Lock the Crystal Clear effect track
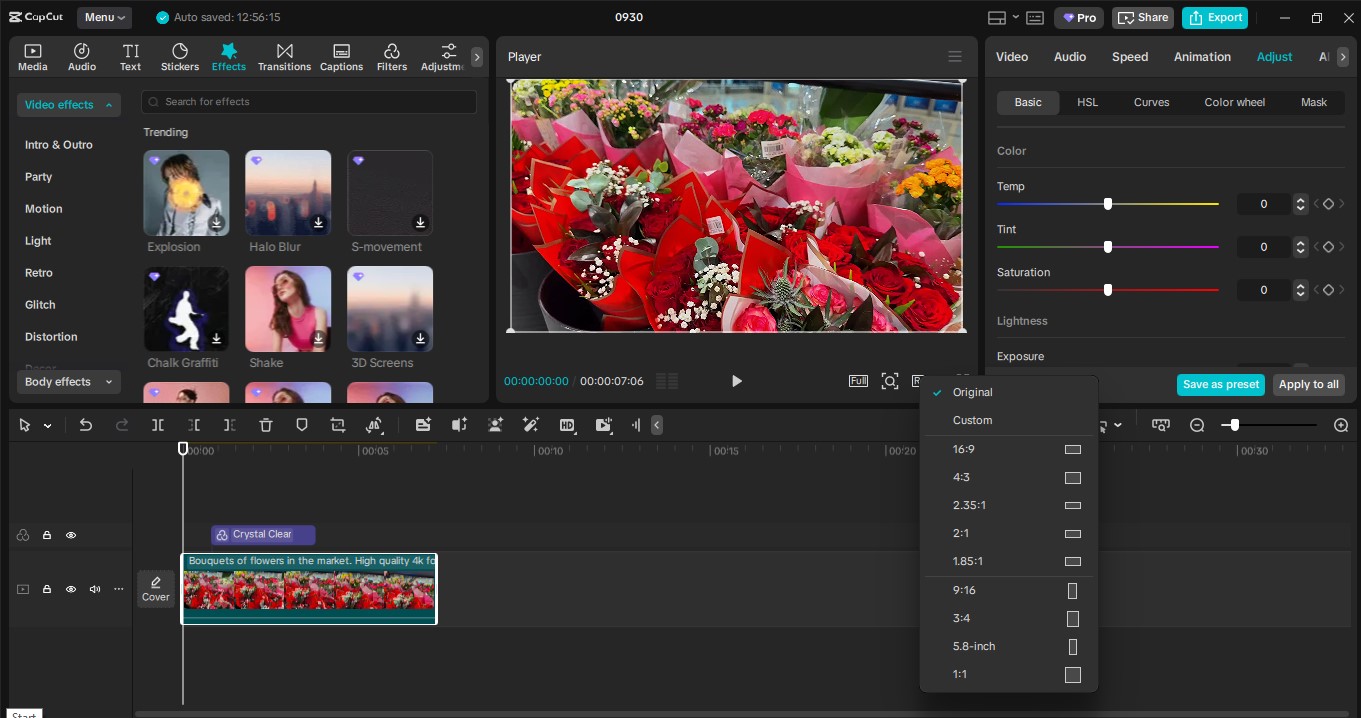Viewport: 1361px width, 718px height. 46,535
